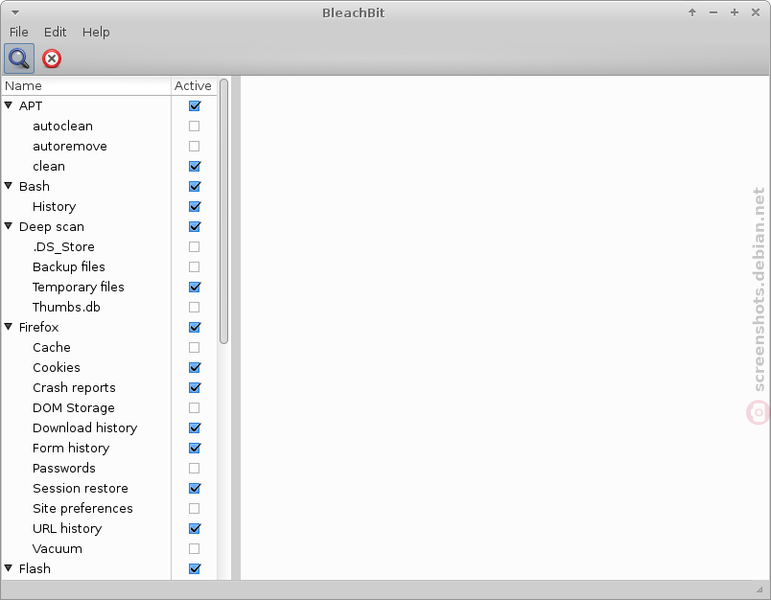
Task: Uncheck the Session restore checkbox
Action: pyautogui.click(x=194, y=489)
